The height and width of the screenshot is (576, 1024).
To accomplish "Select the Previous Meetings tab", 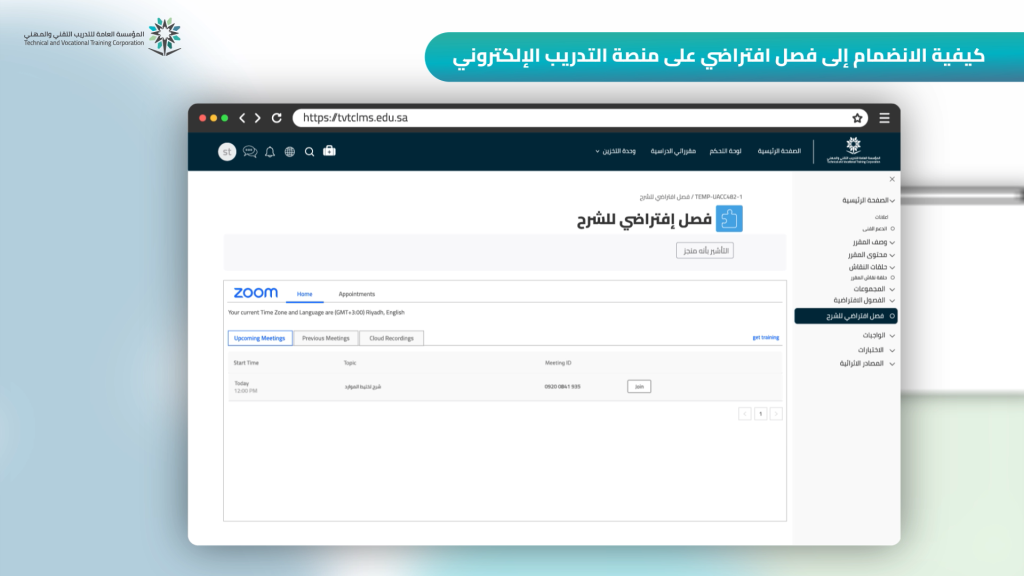I will pos(325,338).
